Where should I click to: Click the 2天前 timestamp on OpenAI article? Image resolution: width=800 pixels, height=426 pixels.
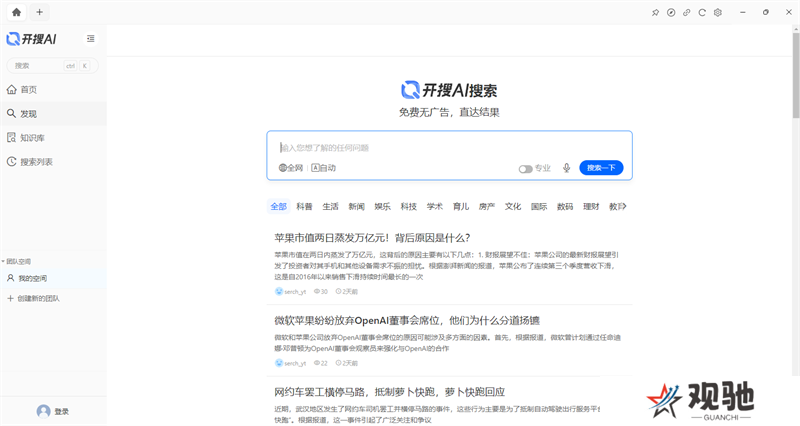pos(346,363)
